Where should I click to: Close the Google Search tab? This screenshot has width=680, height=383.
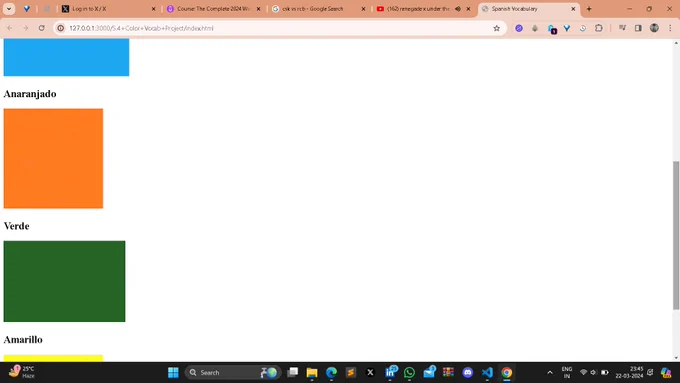pos(363,9)
